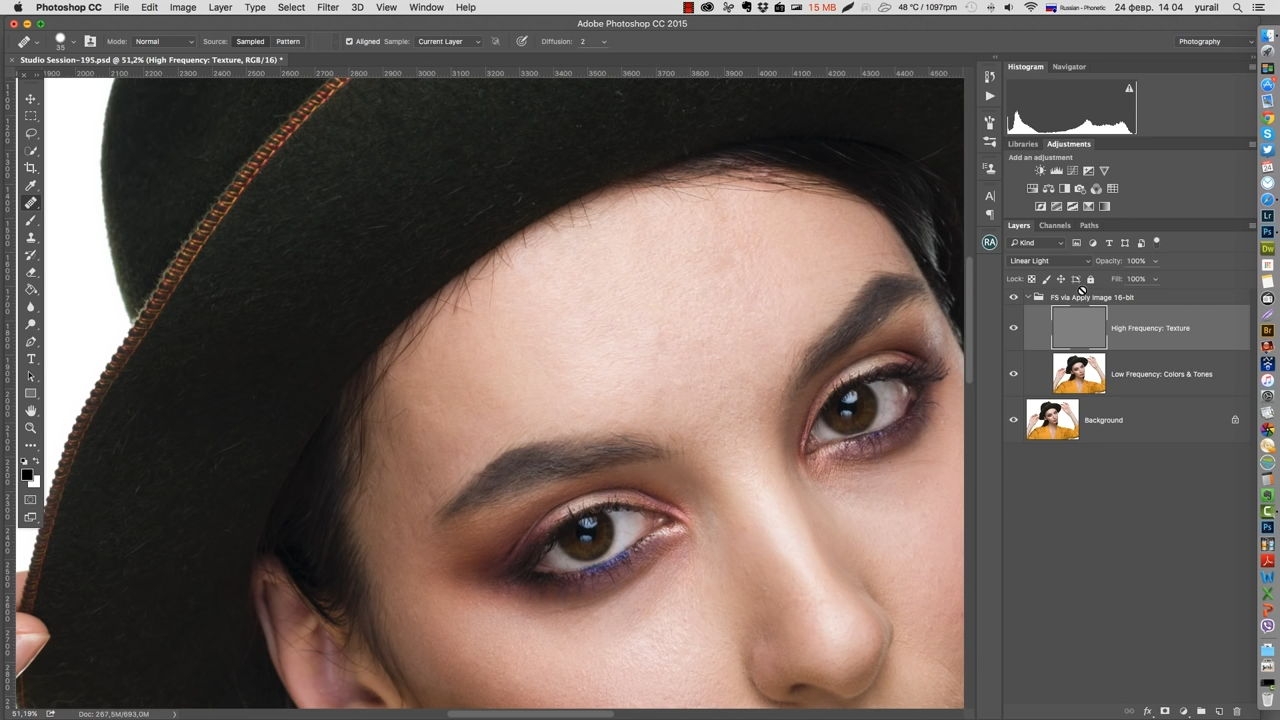
Task: Add a Brightness/Contrast adjustment
Action: tap(1040, 171)
